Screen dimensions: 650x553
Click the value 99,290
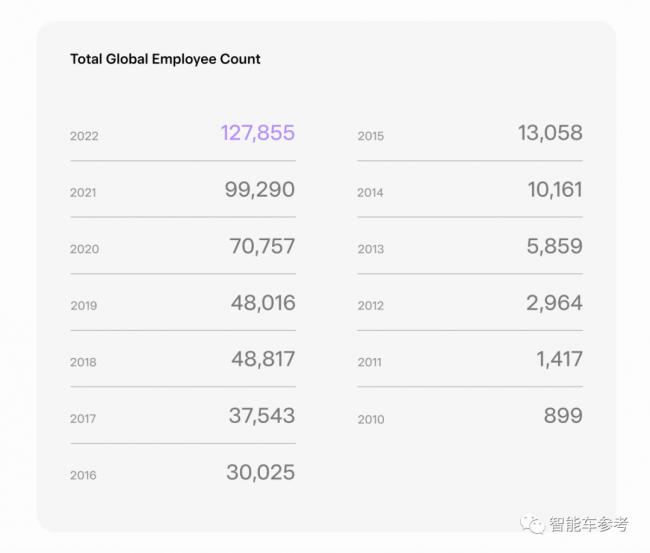tap(260, 190)
